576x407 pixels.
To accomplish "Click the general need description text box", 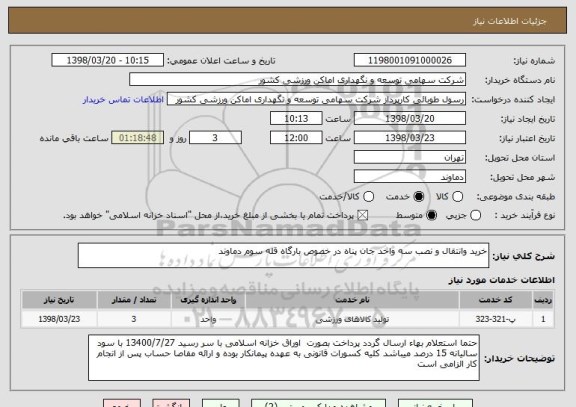I will tap(283, 255).
